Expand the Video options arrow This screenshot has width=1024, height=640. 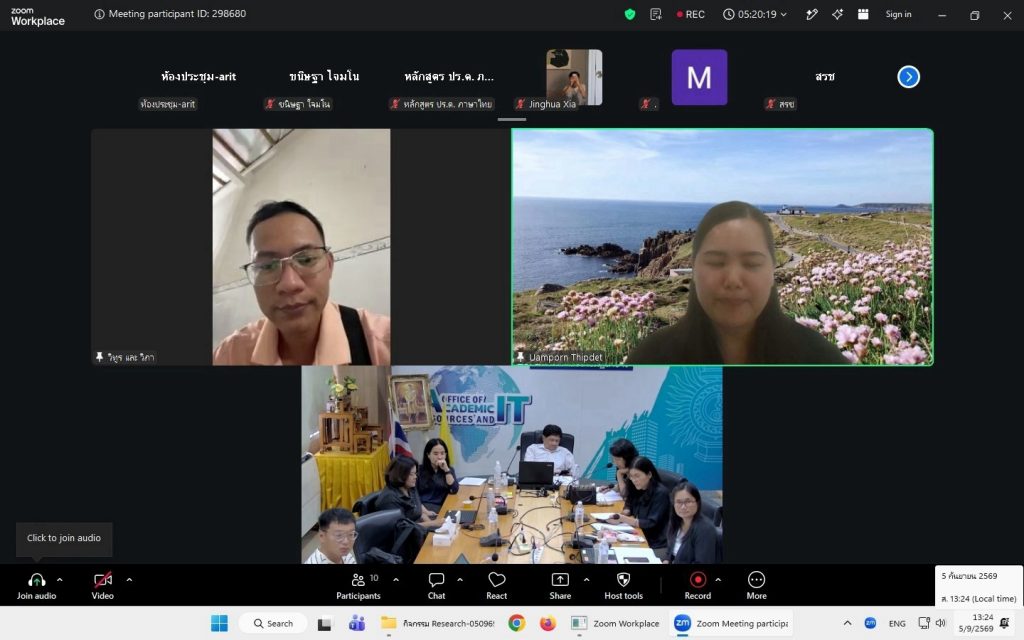[x=129, y=579]
